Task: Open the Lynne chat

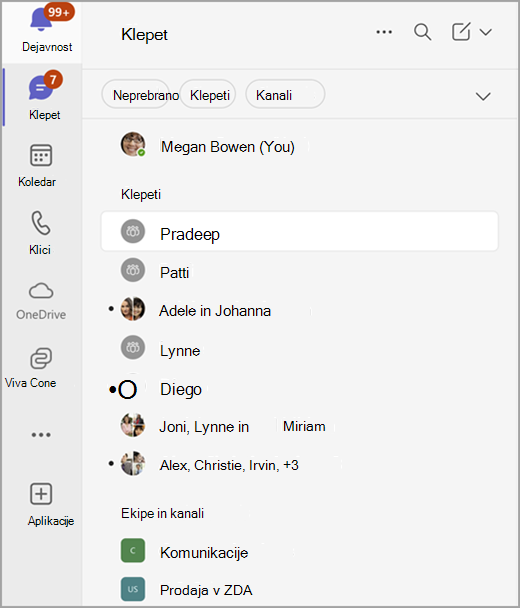Action: point(299,349)
